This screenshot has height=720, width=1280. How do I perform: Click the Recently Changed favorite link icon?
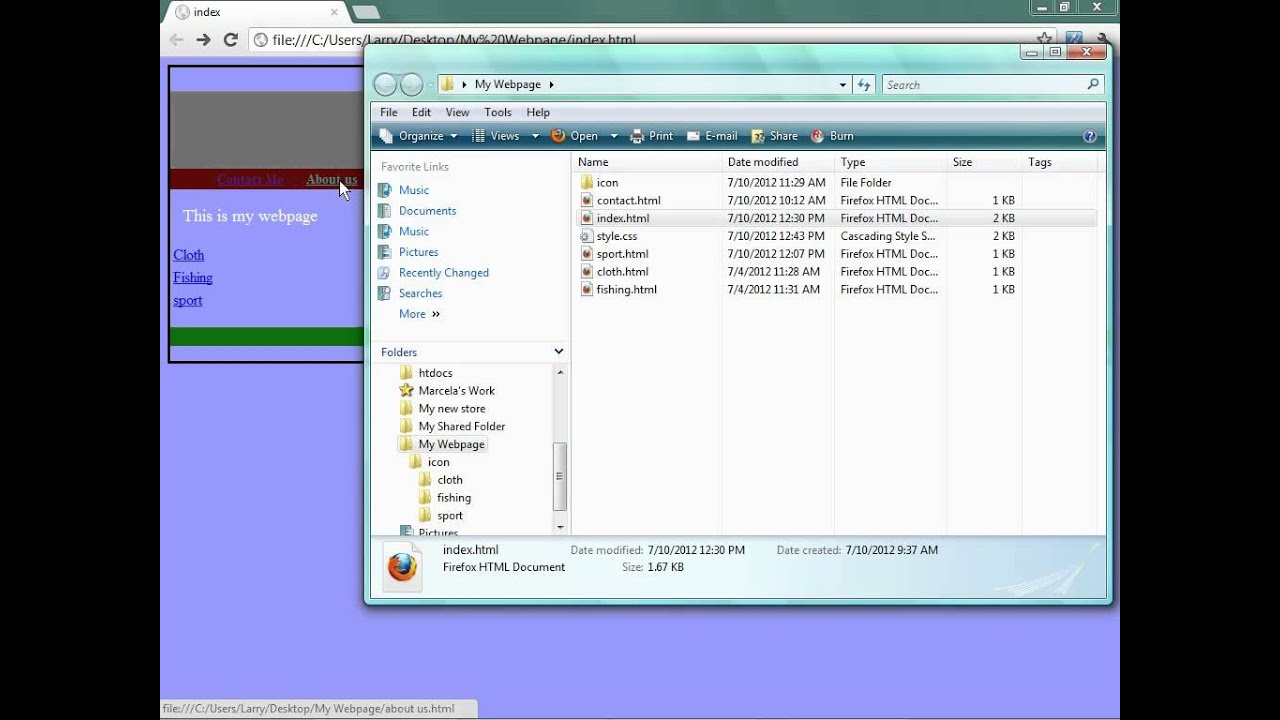(x=383, y=273)
